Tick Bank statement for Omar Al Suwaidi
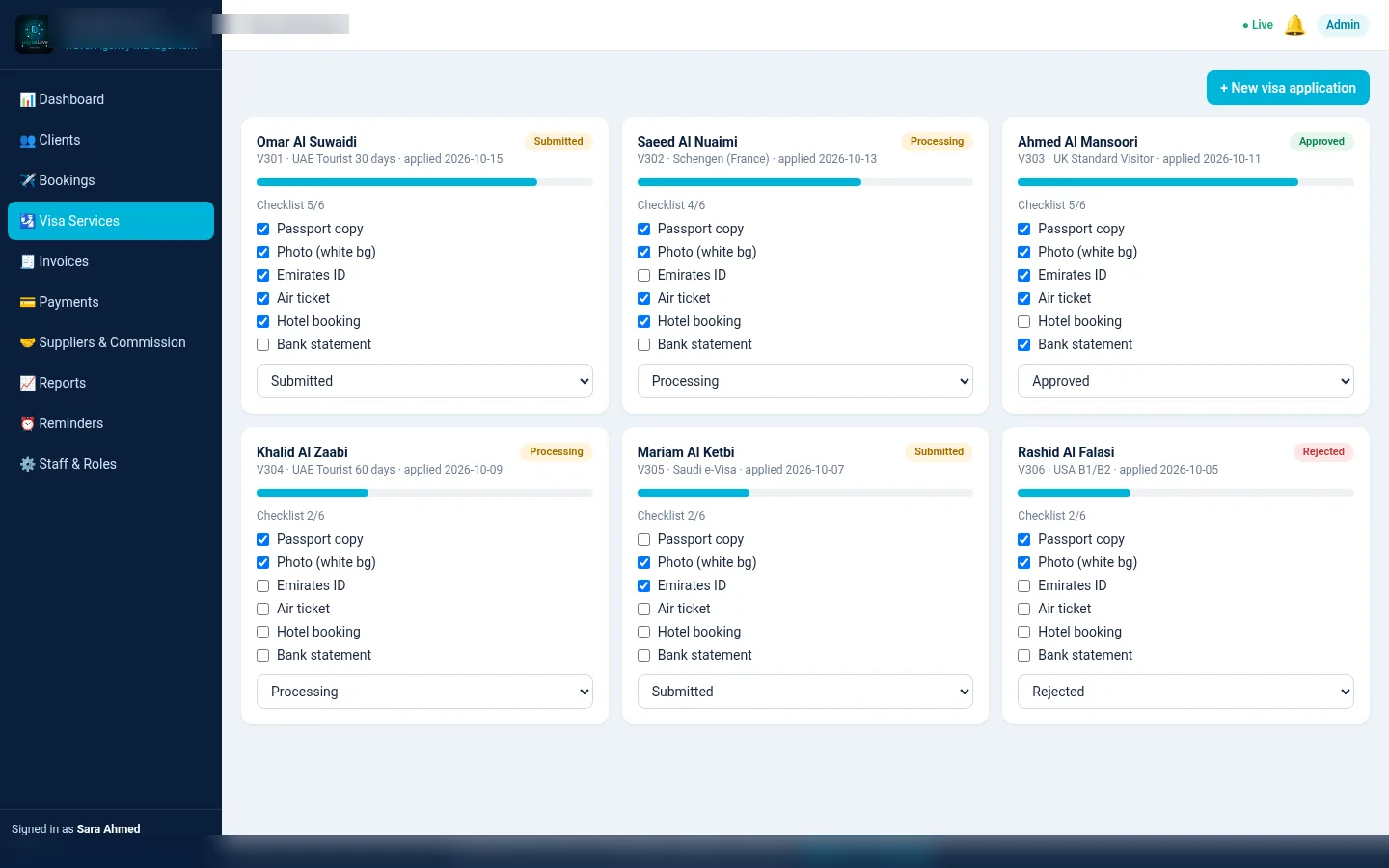The height and width of the screenshot is (868, 1389). point(262,344)
